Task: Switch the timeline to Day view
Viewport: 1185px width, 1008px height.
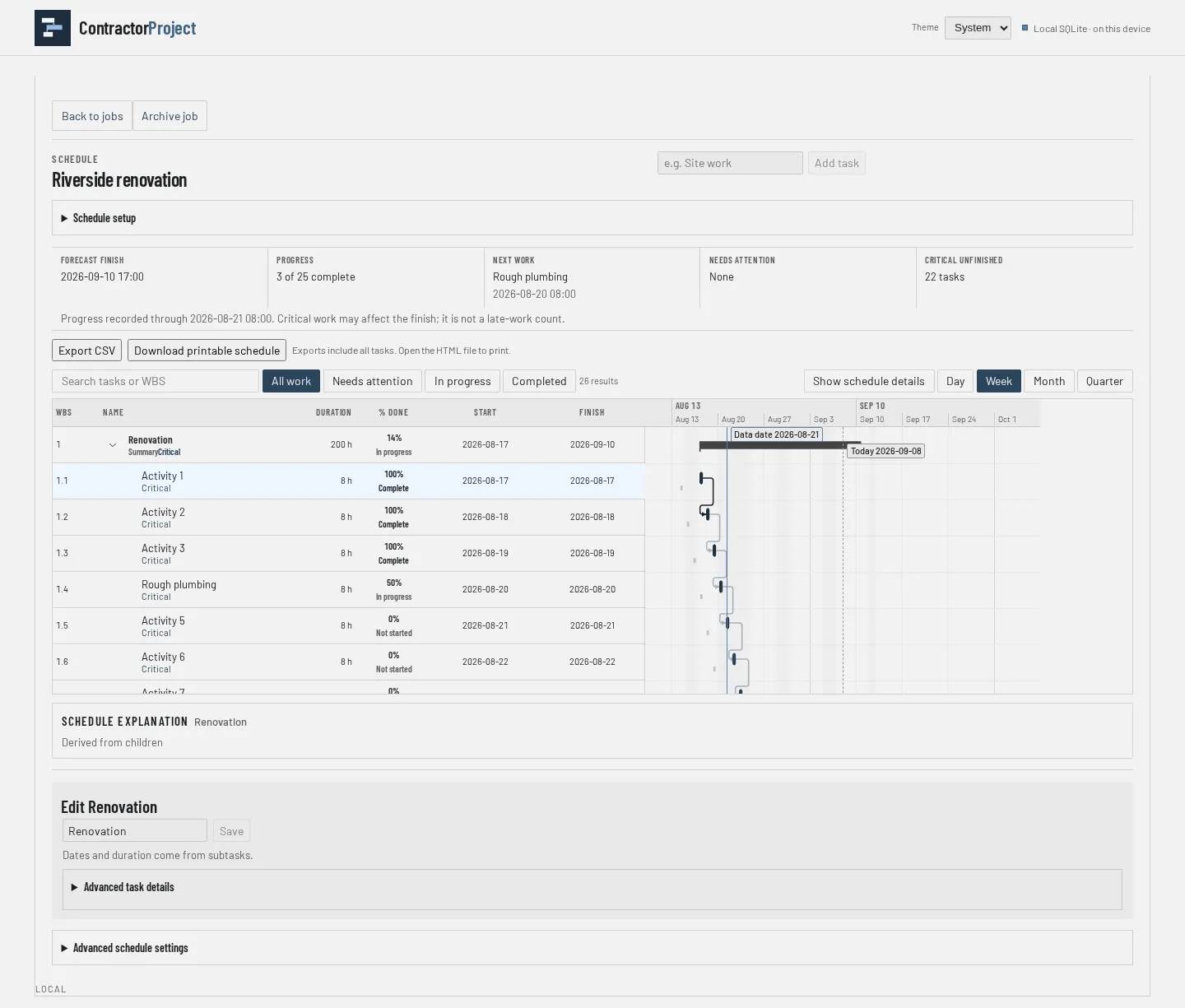Action: (x=955, y=381)
